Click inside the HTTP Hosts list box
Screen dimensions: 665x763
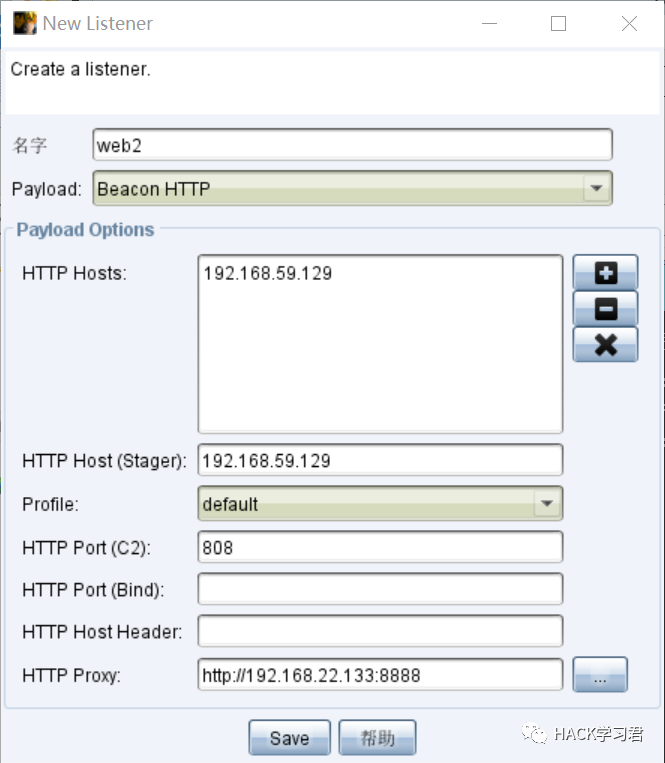tap(380, 370)
